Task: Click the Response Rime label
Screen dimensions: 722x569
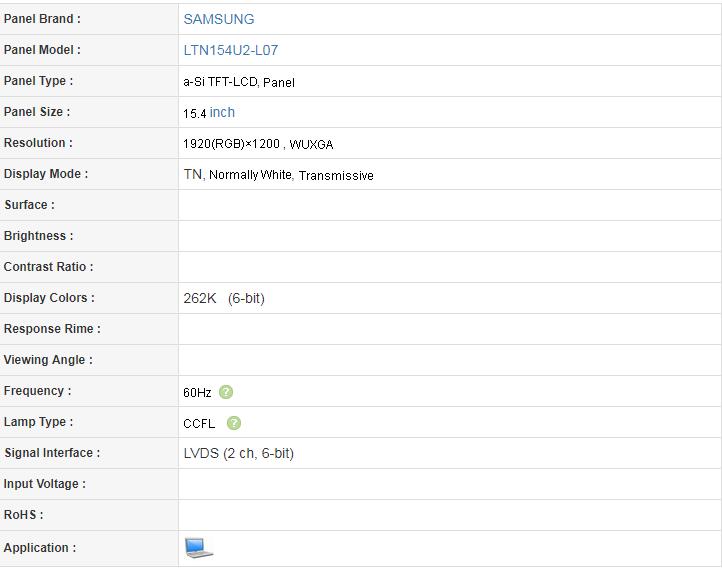Action: pyautogui.click(x=52, y=329)
